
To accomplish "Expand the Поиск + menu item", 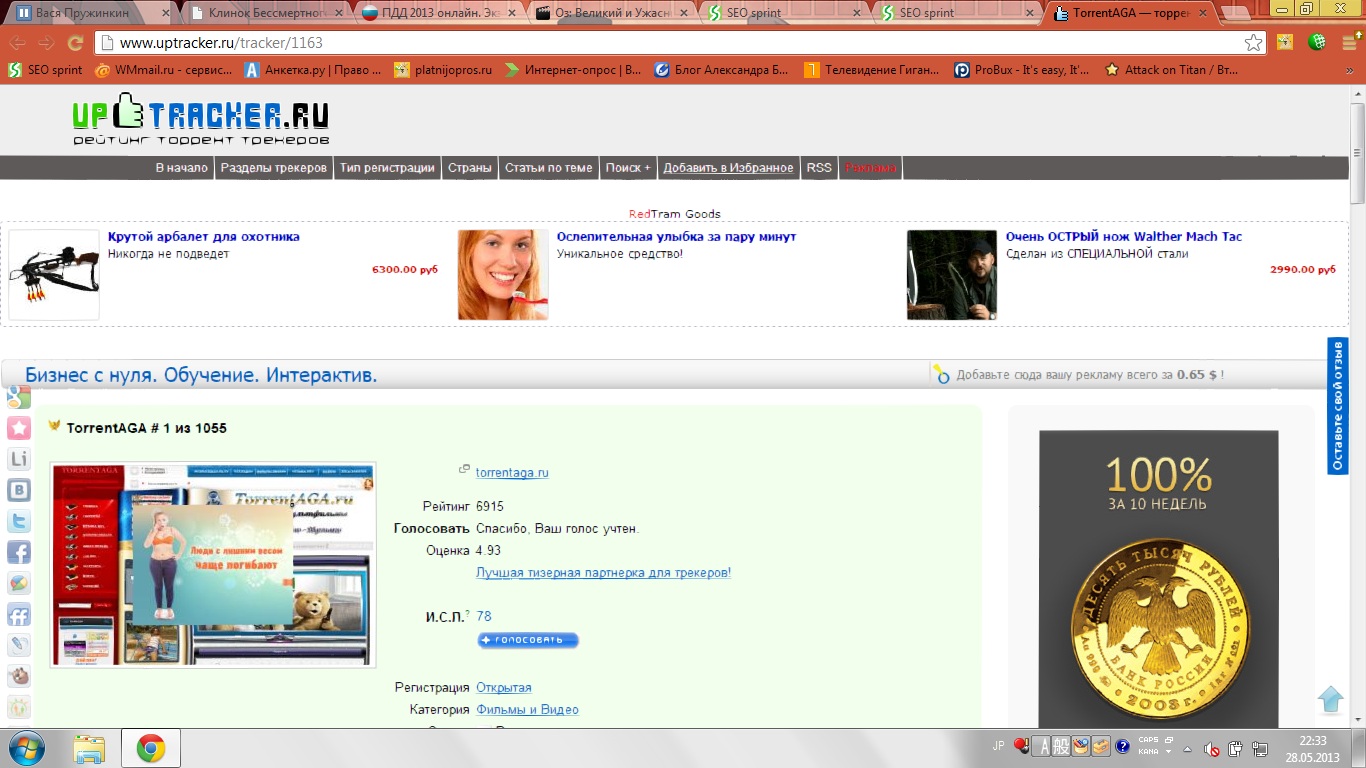I will 628,168.
